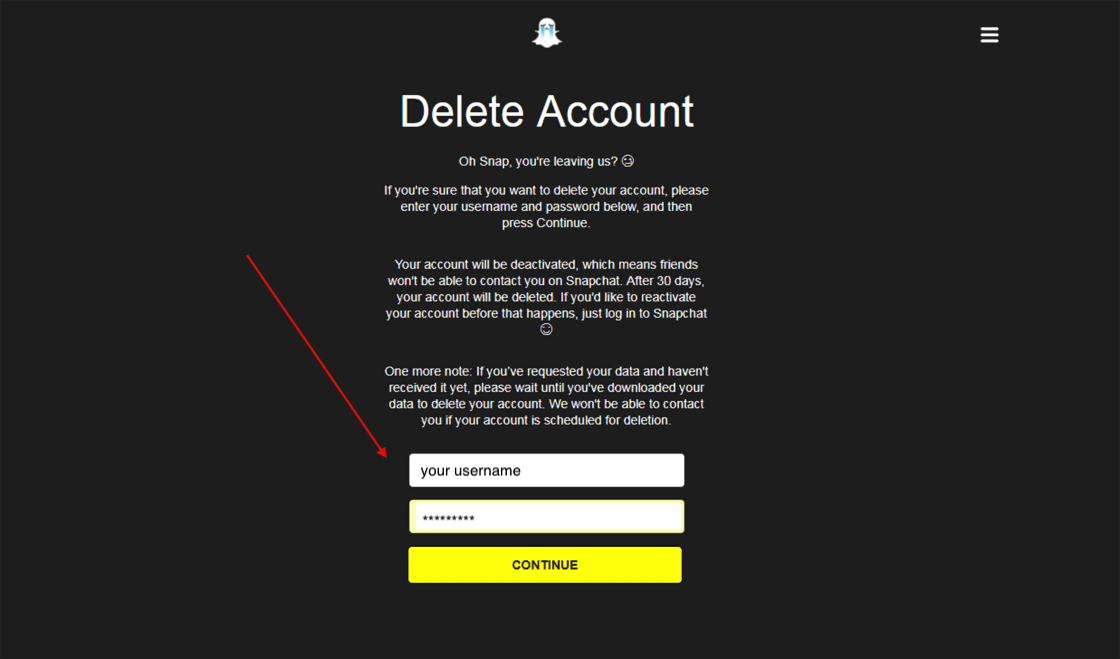Focus the "your username" input field
The image size is (1120, 659).
coord(546,471)
